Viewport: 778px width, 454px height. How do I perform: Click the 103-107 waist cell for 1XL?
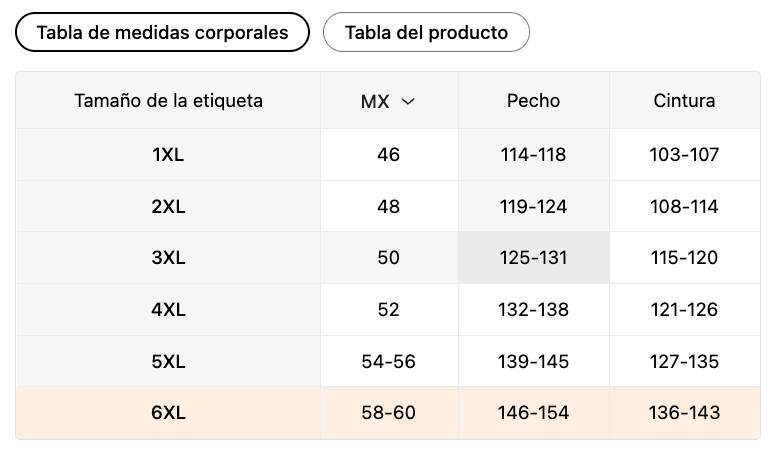(x=684, y=155)
